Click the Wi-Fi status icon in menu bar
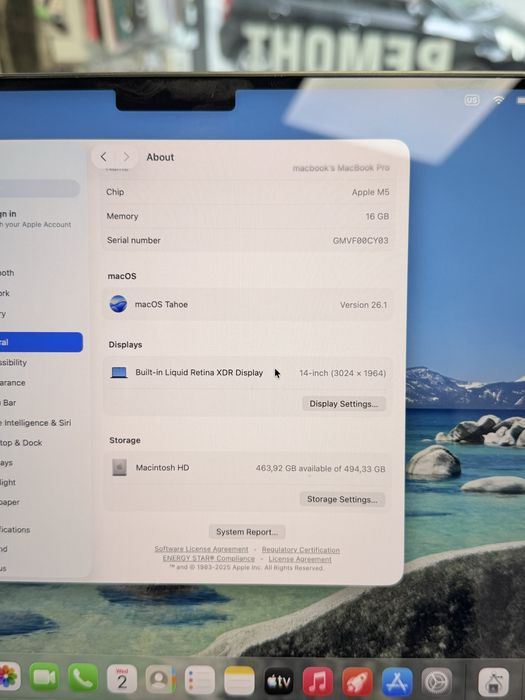The height and width of the screenshot is (700, 525). [x=498, y=100]
